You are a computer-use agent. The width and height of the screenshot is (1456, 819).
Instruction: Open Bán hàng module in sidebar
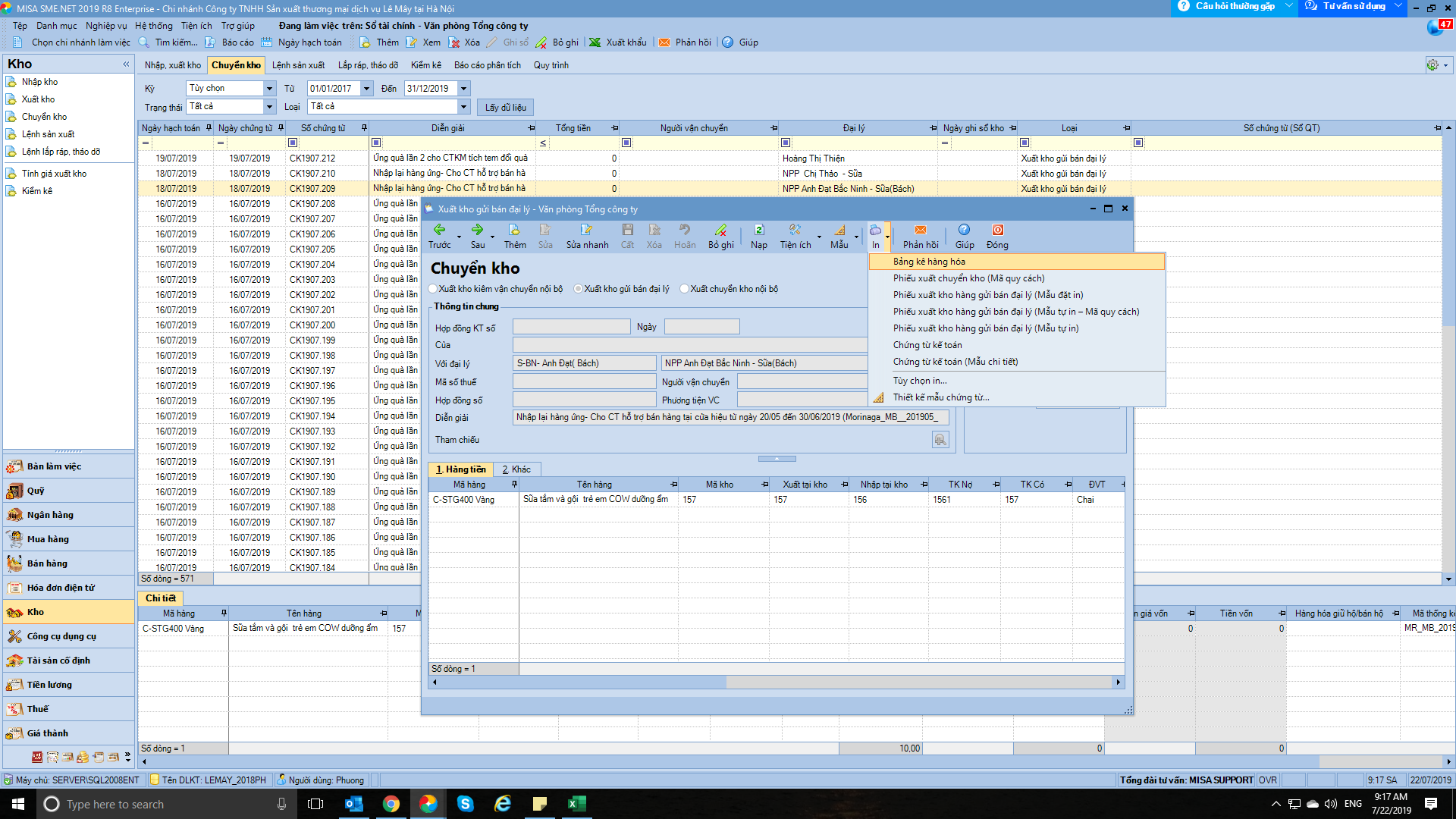point(47,563)
